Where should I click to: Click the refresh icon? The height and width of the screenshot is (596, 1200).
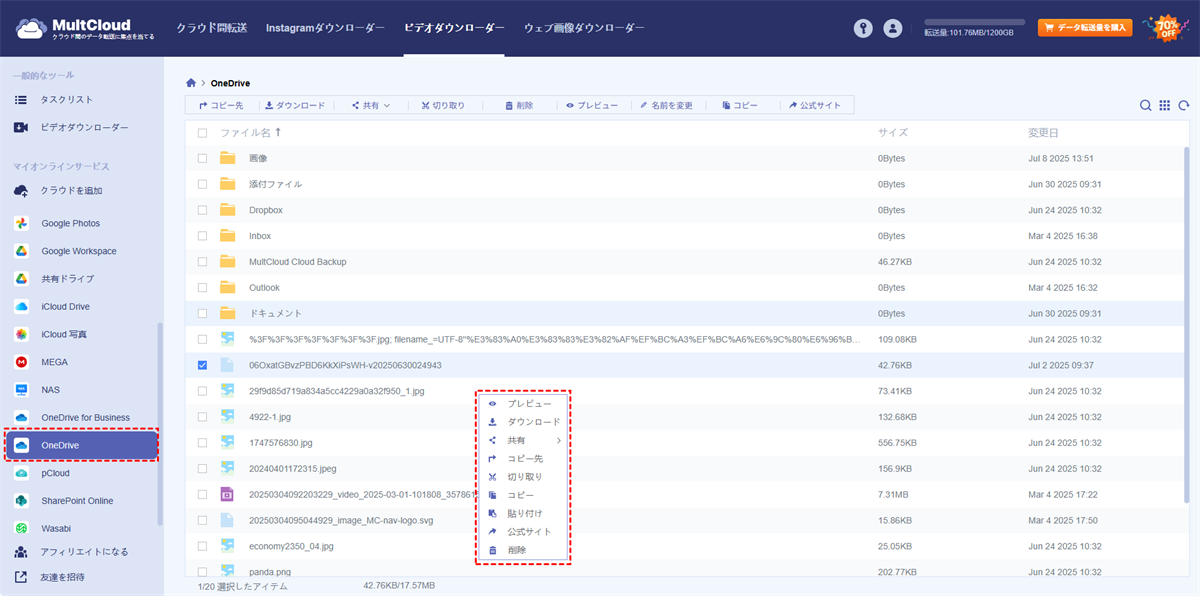tap(1184, 105)
